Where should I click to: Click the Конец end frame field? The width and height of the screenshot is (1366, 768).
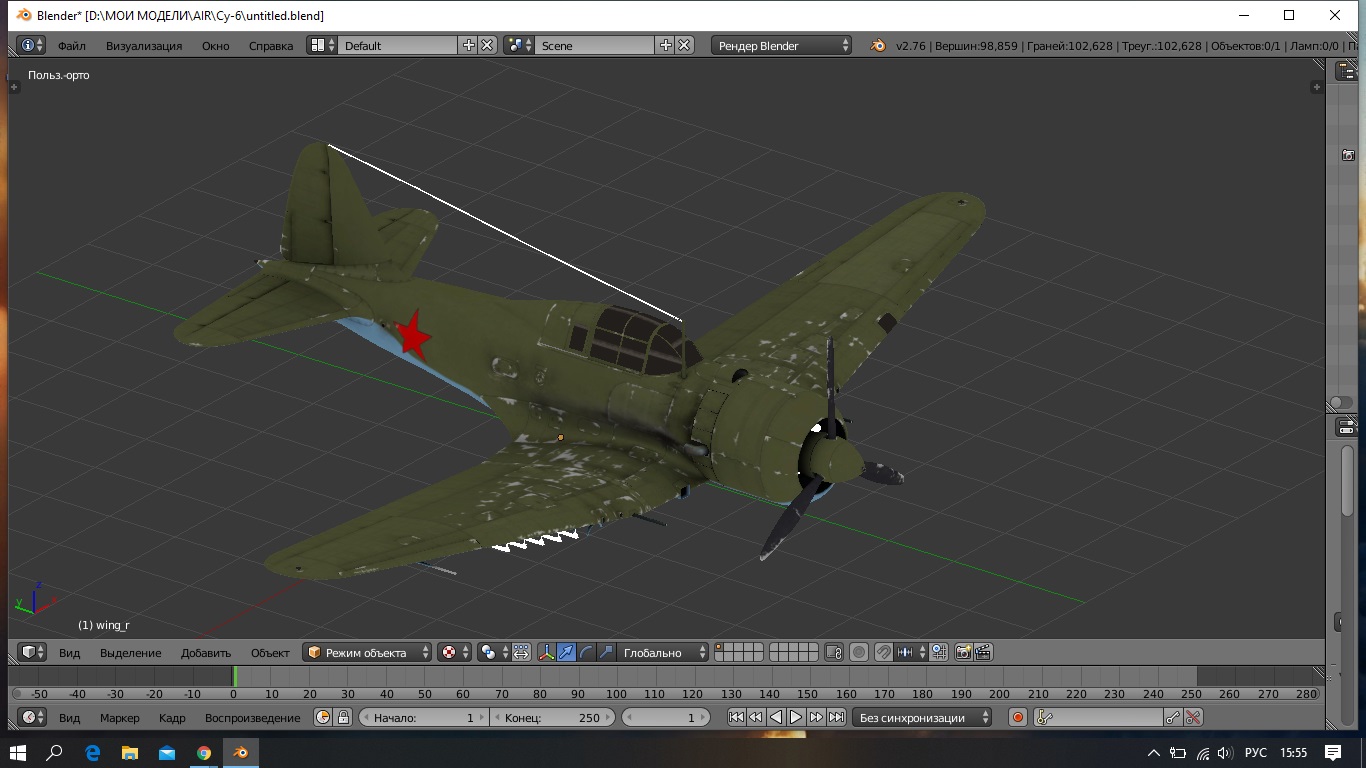point(552,717)
